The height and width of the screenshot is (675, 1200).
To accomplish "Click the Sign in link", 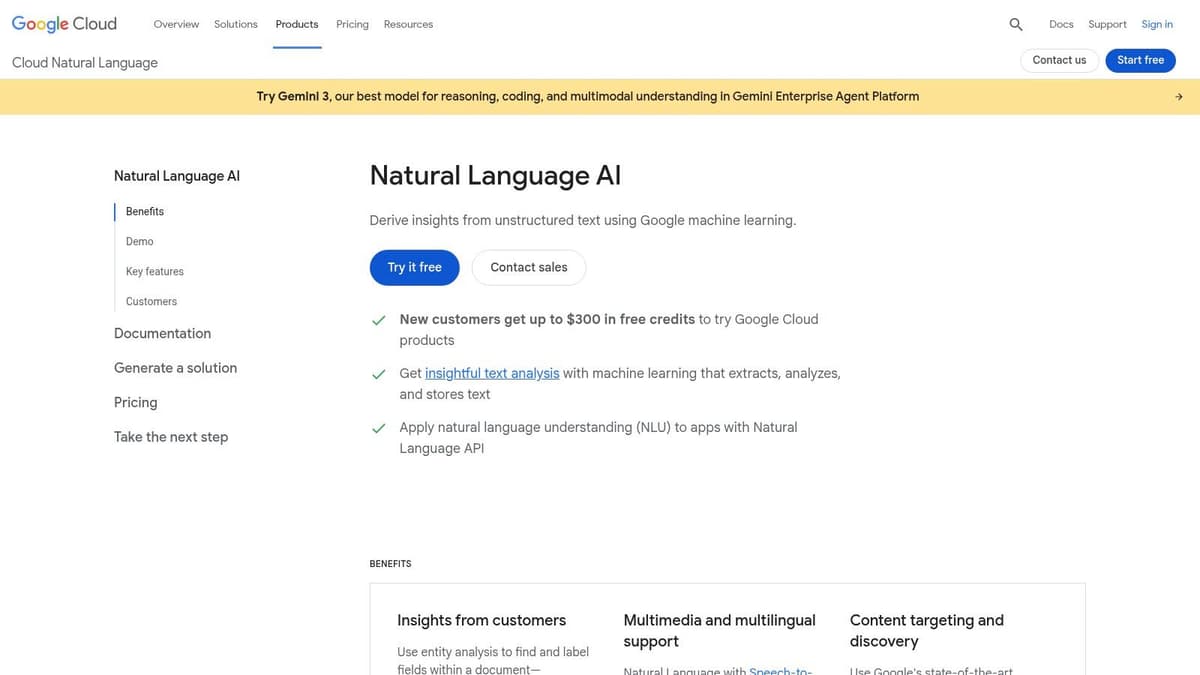I will pos(1157,24).
